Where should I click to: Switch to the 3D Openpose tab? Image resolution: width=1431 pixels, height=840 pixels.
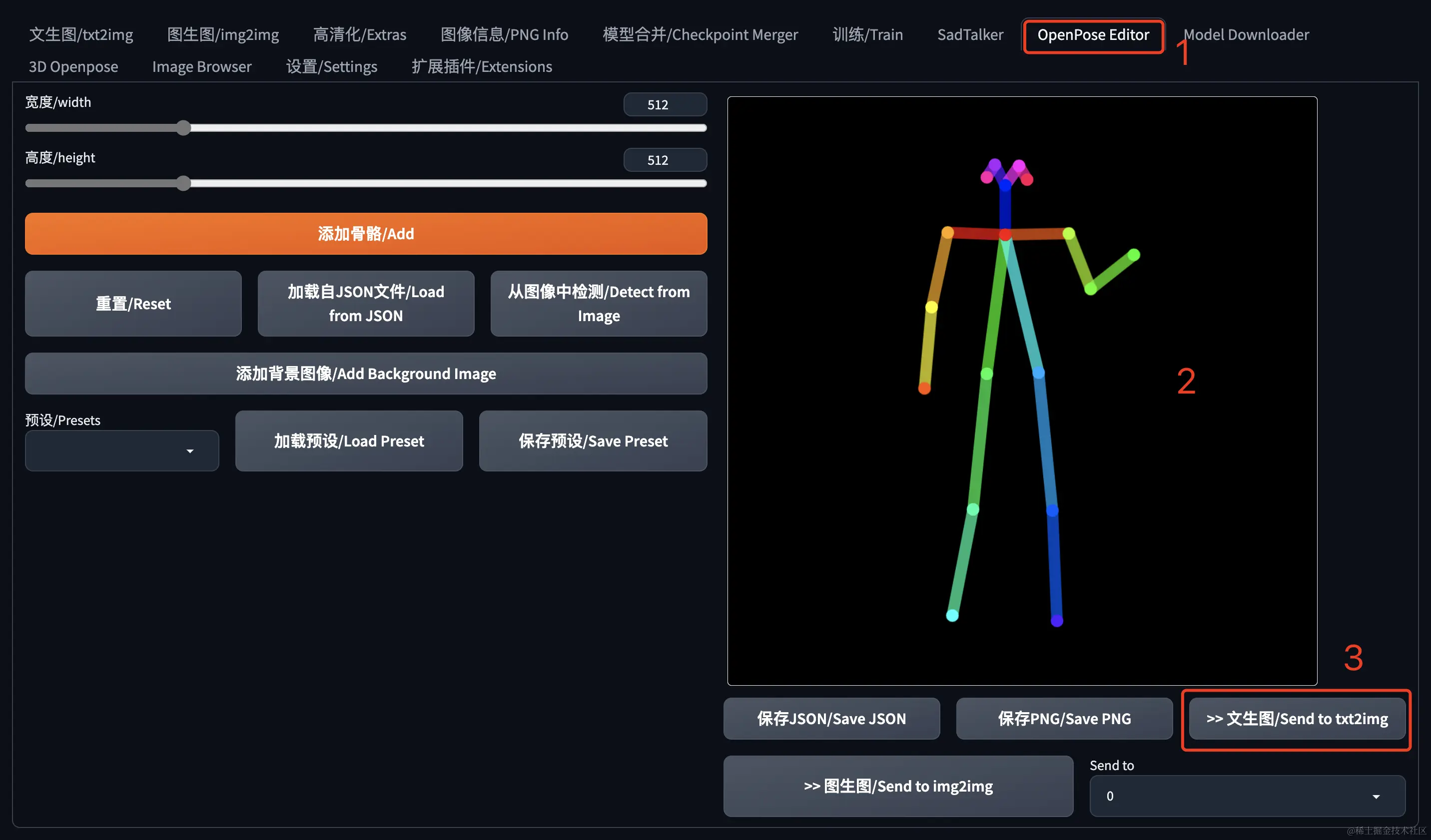coord(73,66)
